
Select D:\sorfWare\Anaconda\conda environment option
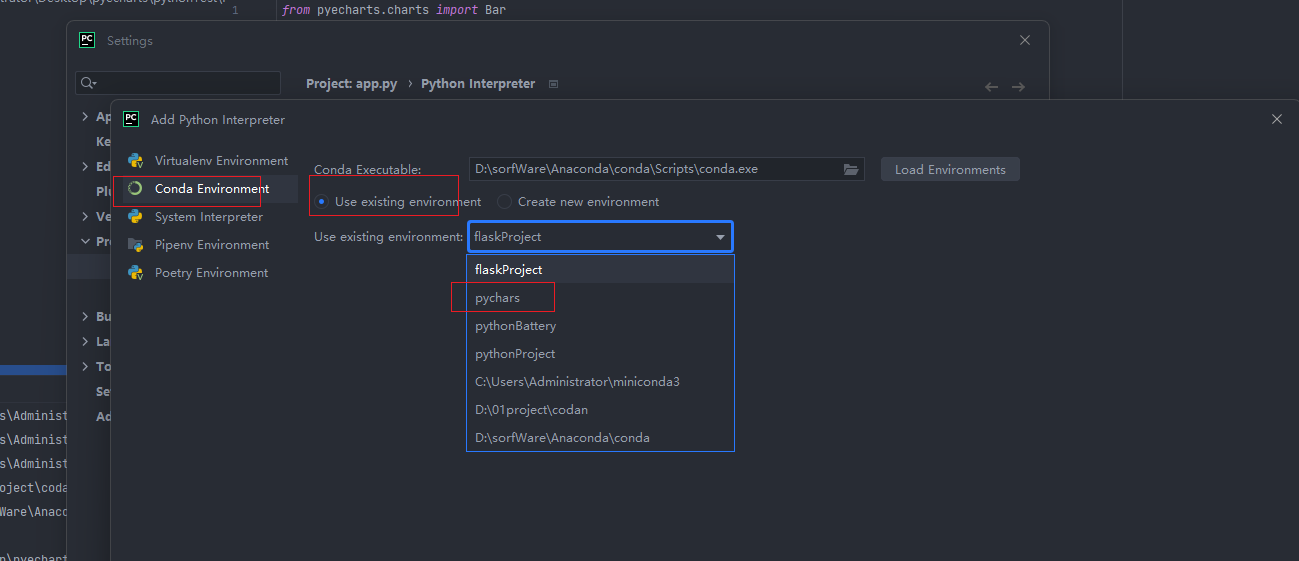600,437
